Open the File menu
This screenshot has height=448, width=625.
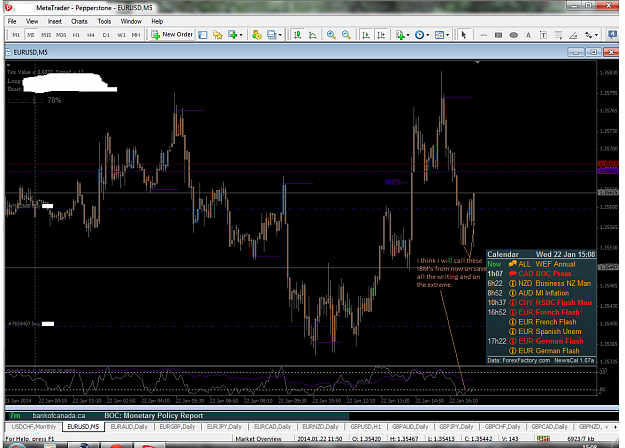point(12,21)
